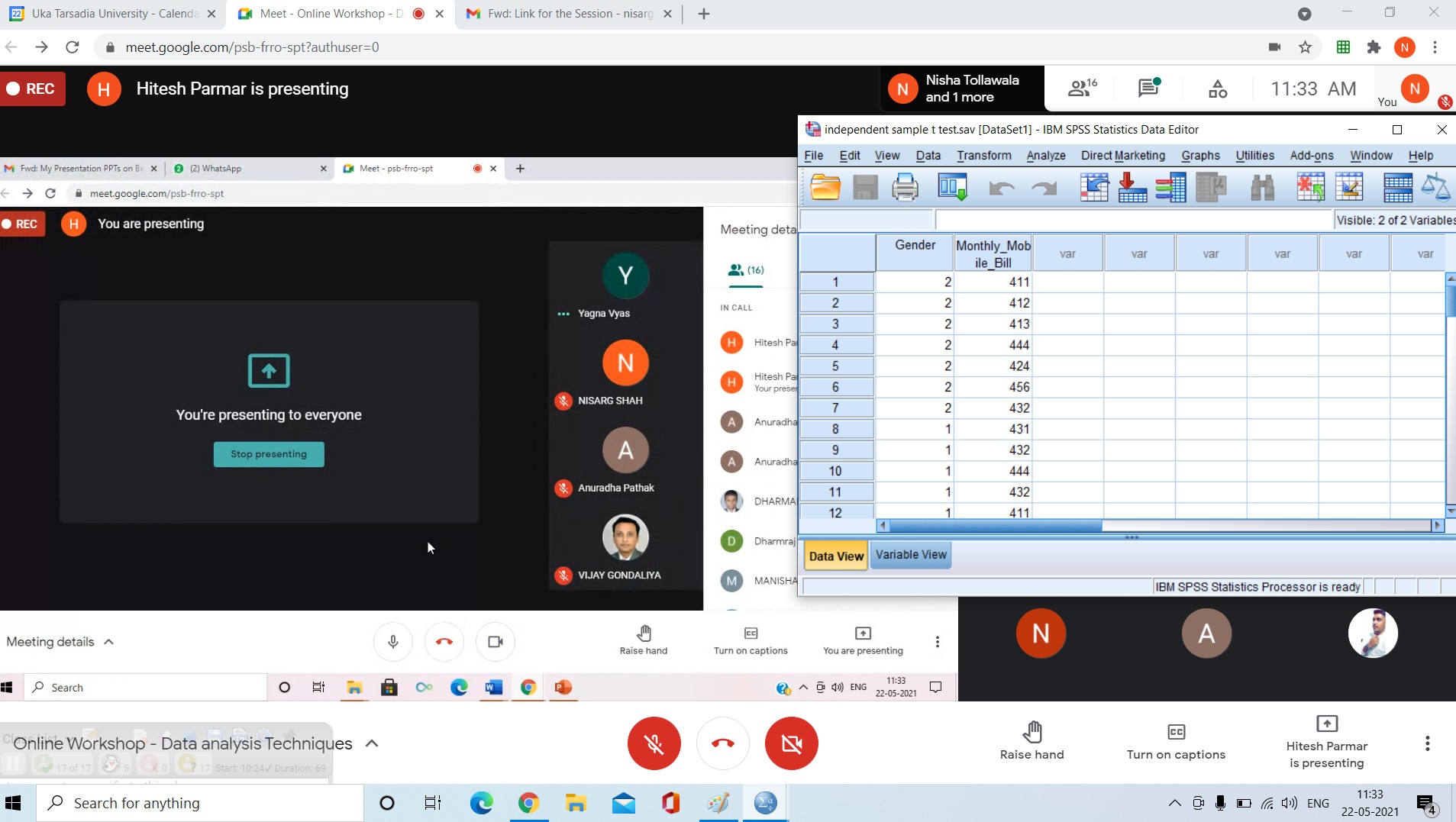Select the Monthly_Mobile_Bill column header

click(993, 253)
